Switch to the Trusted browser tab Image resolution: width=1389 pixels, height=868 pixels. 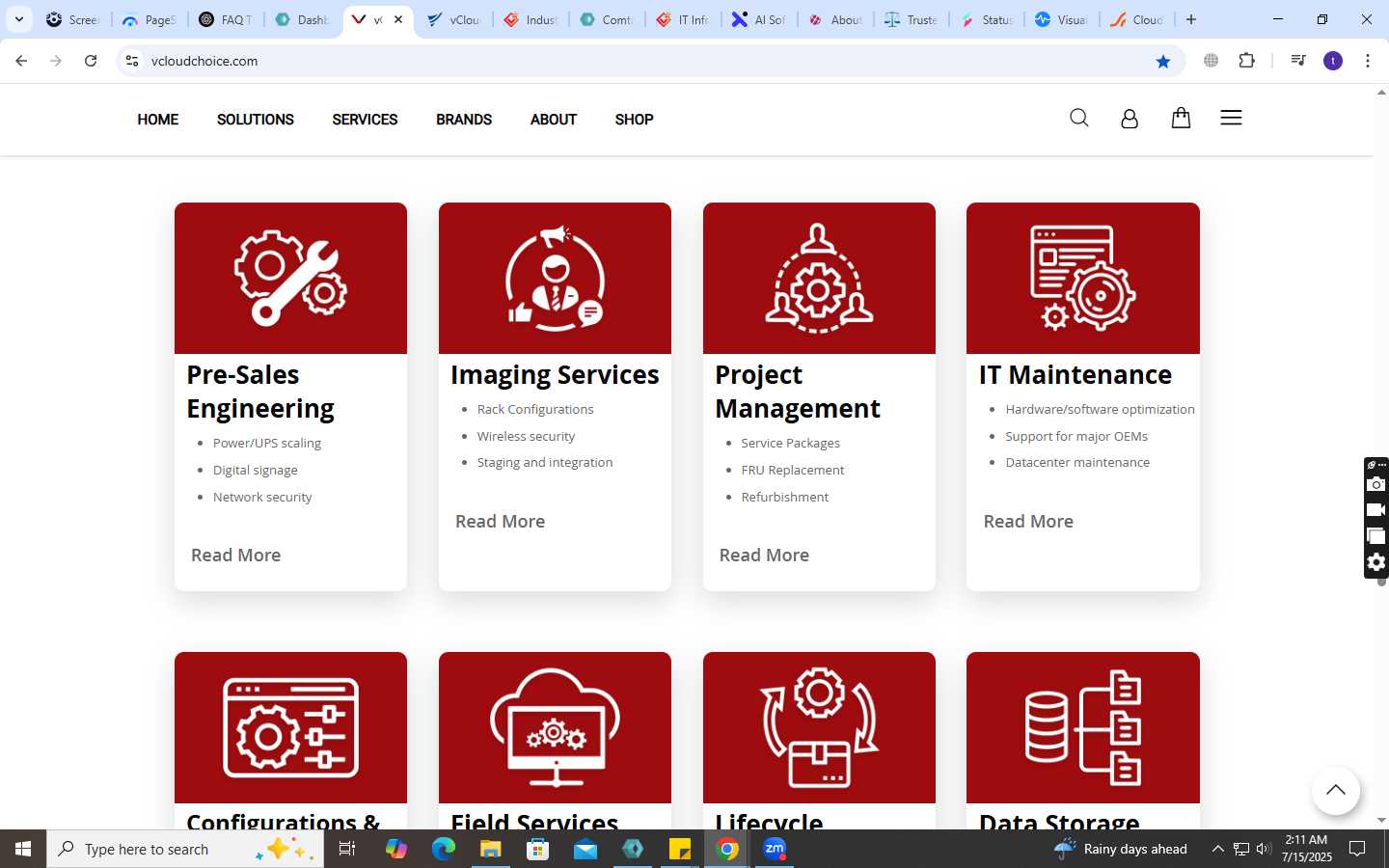(x=911, y=19)
